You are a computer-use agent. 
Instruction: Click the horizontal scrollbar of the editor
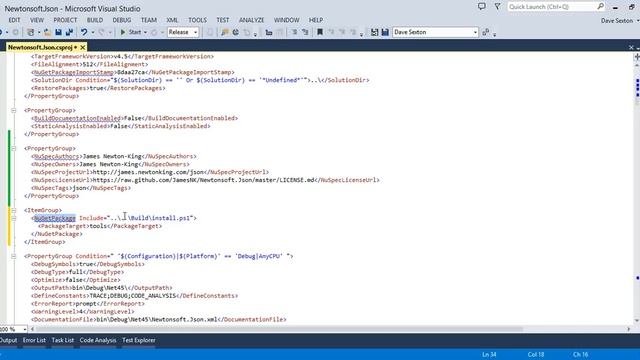pos(279,329)
